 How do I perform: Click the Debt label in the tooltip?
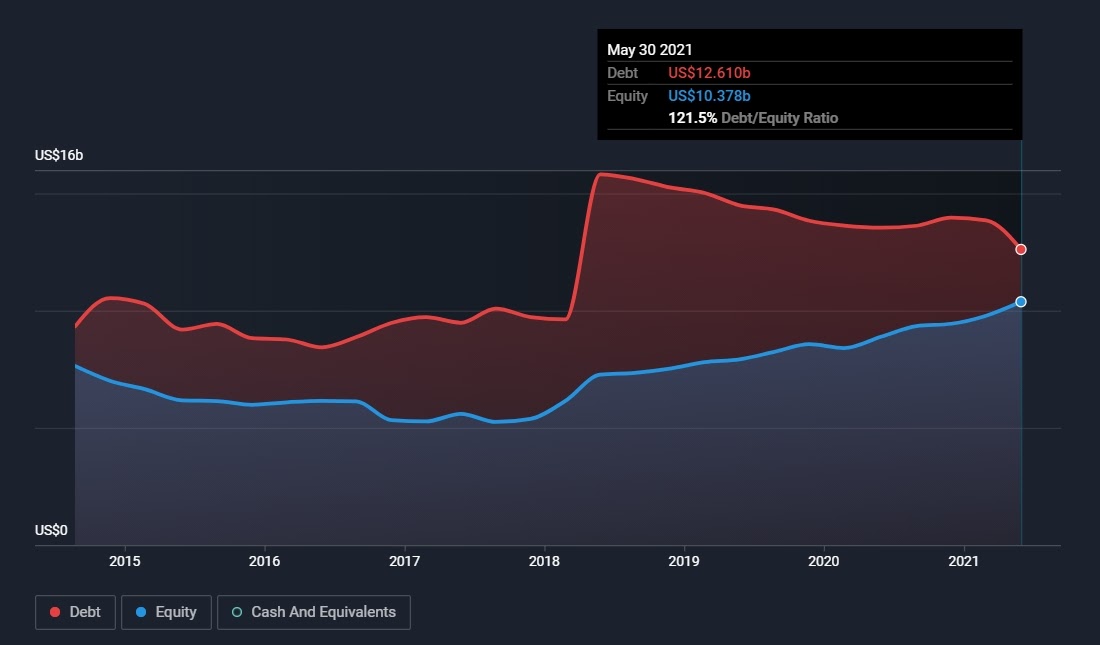pyautogui.click(x=622, y=73)
